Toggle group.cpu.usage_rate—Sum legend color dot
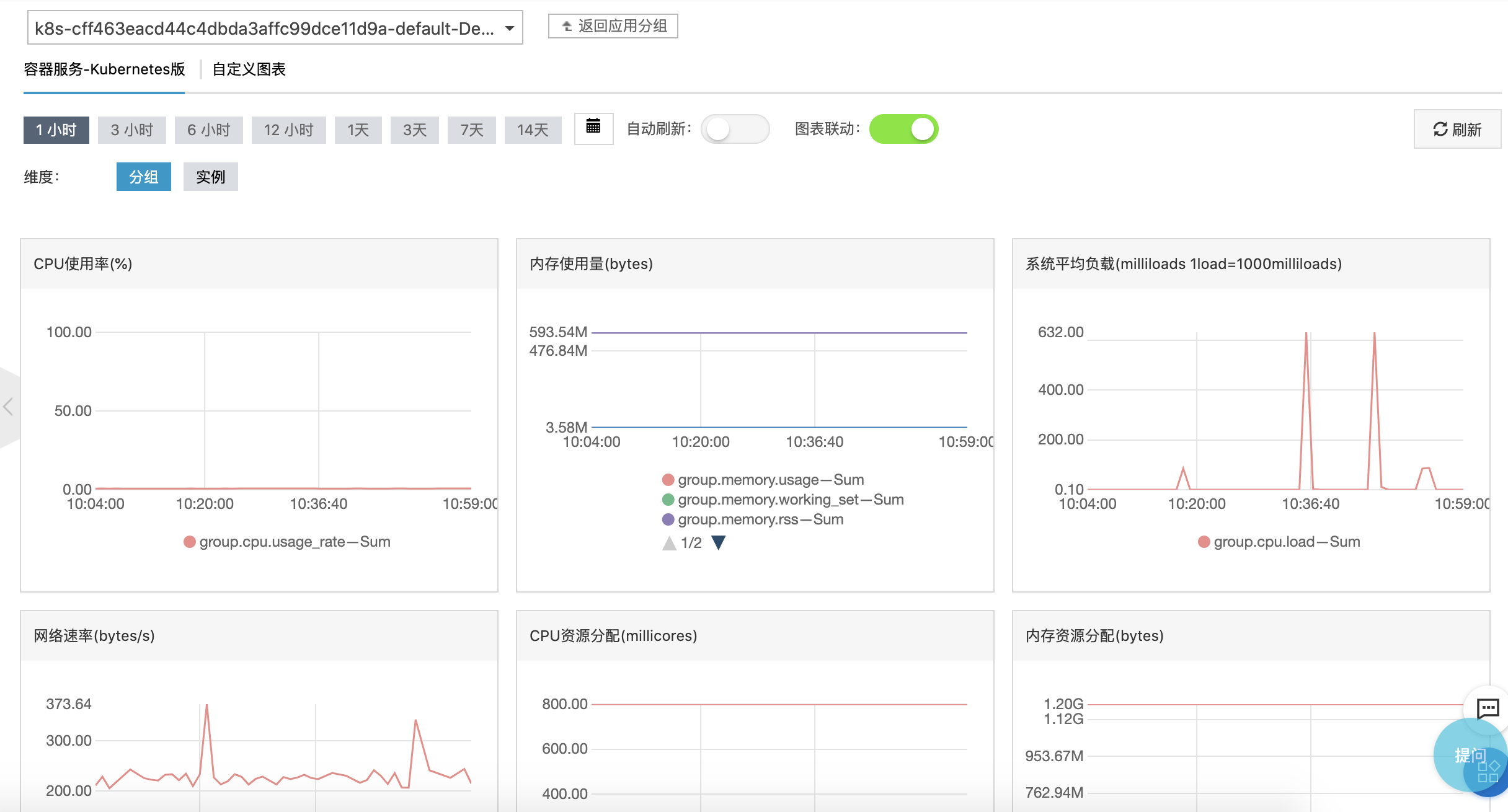This screenshot has width=1508, height=812. coord(189,542)
